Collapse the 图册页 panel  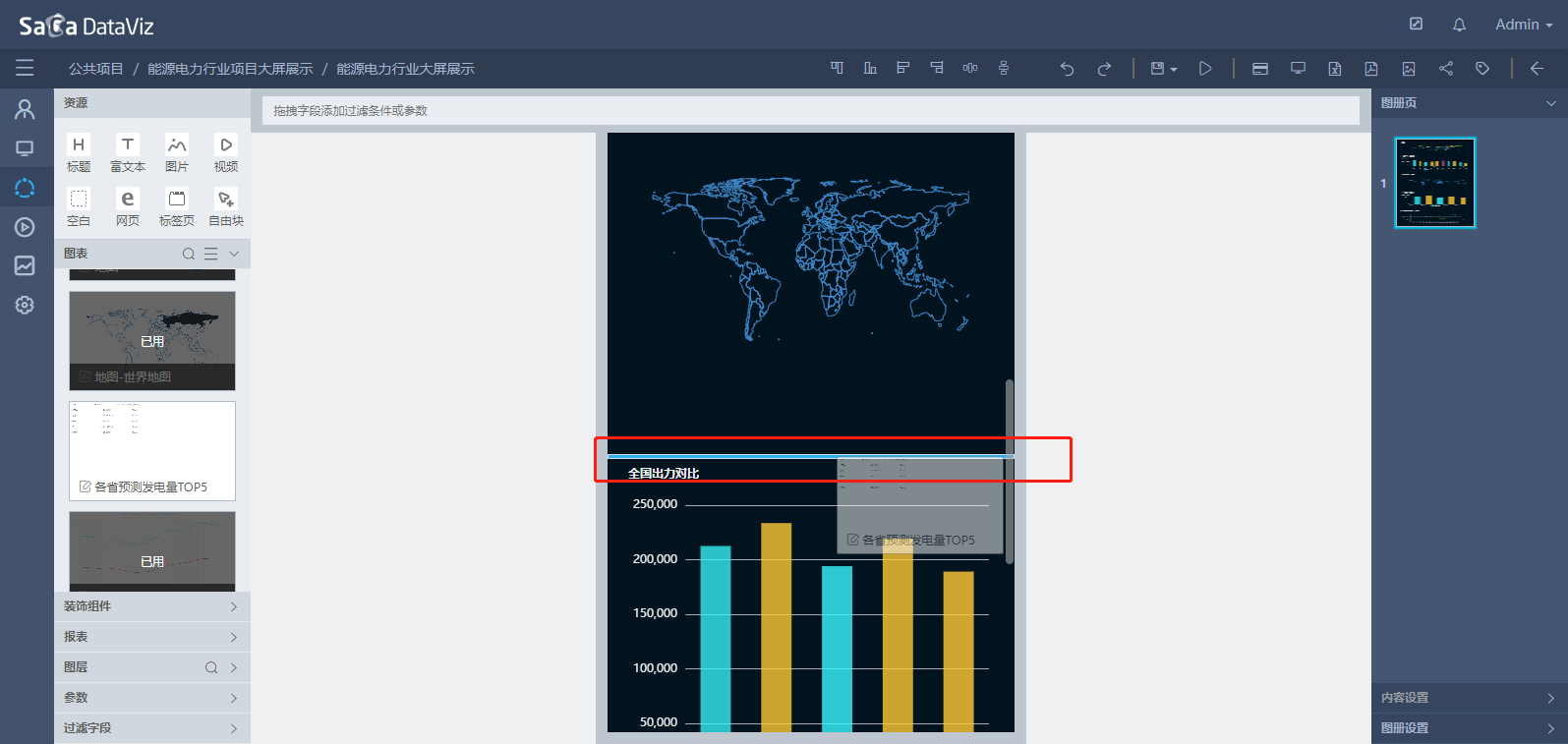point(1551,103)
